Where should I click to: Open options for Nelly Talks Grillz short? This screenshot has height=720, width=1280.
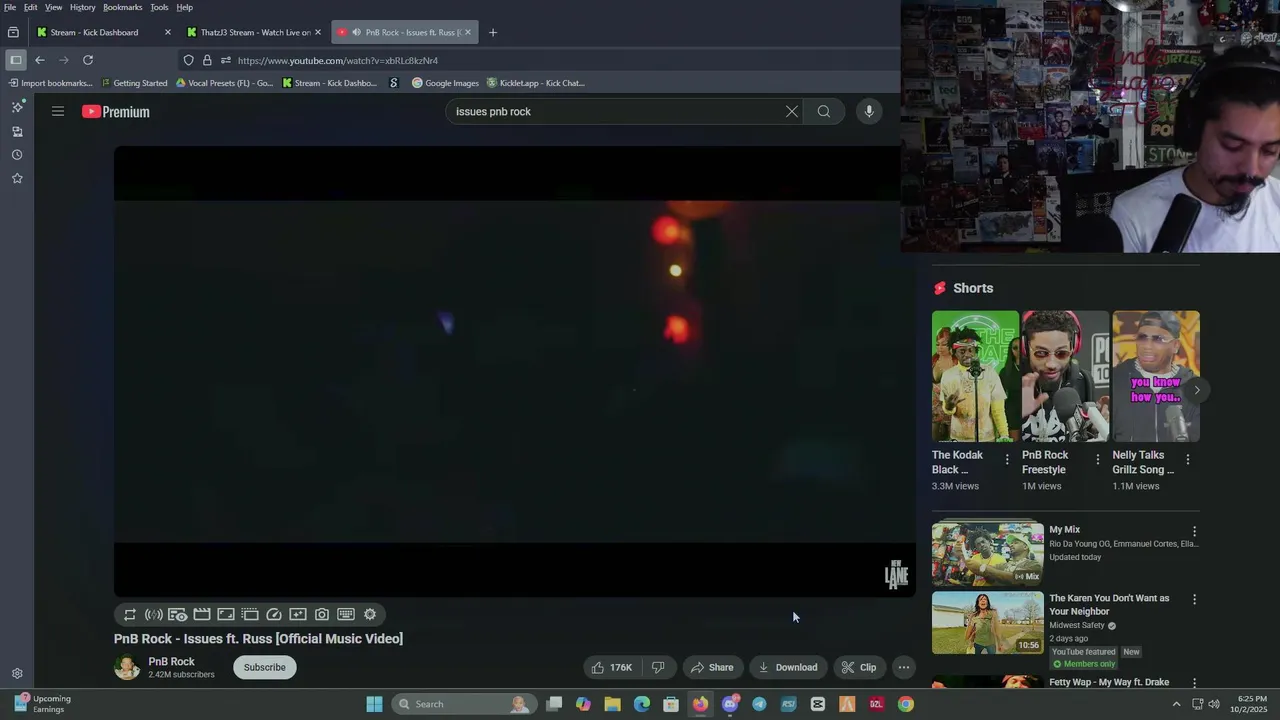tap(1187, 460)
